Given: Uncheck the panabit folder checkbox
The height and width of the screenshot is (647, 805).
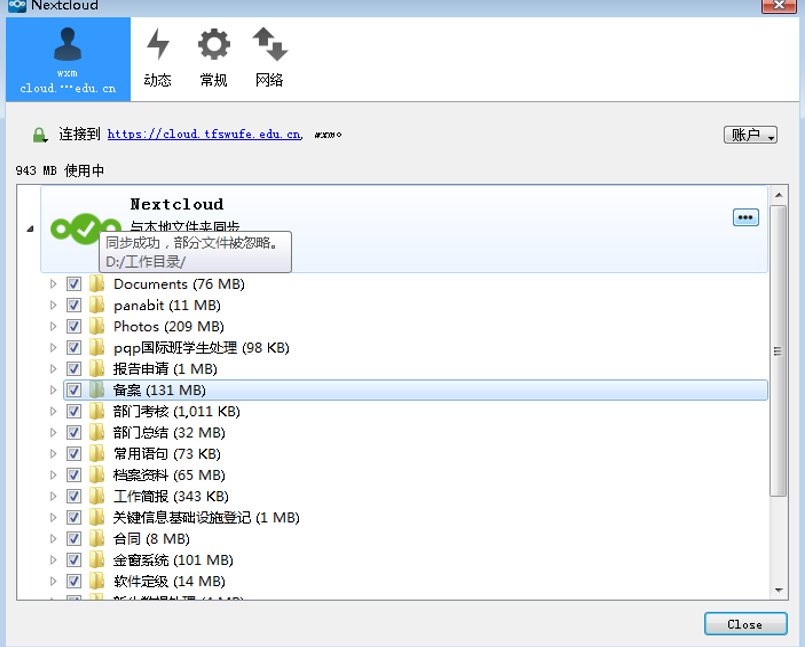Looking at the screenshot, I should (74, 305).
